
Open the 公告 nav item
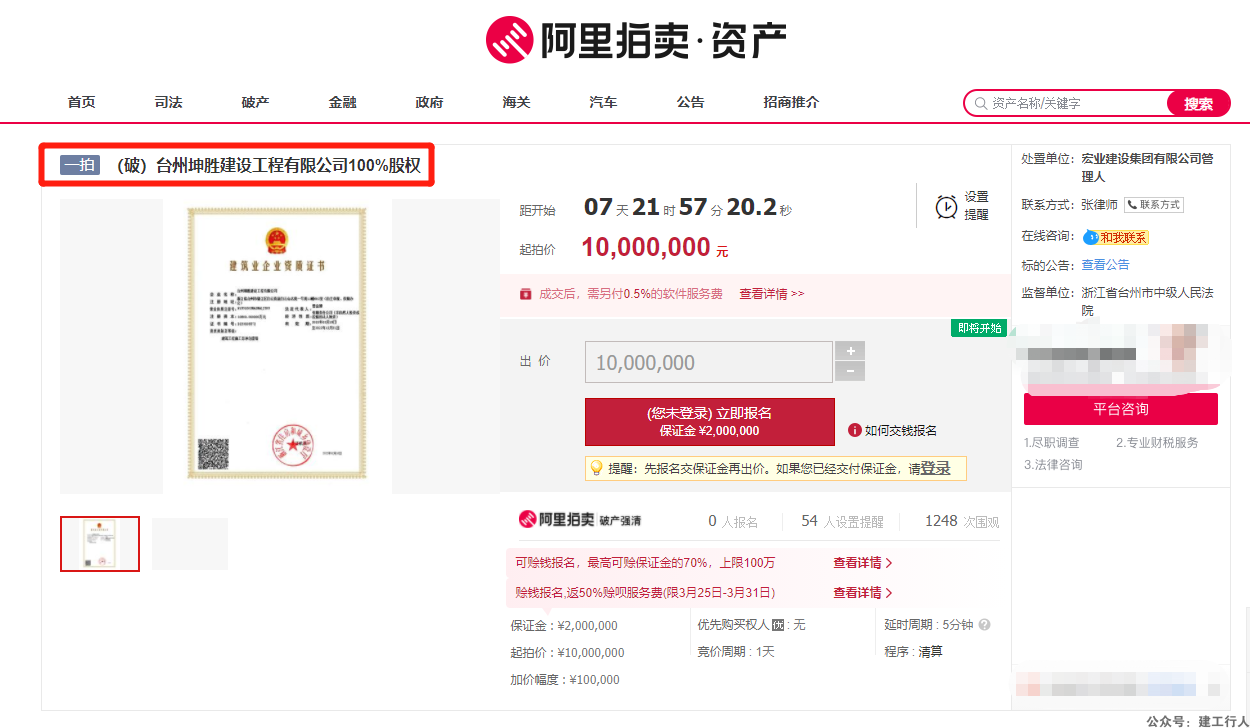(x=691, y=102)
